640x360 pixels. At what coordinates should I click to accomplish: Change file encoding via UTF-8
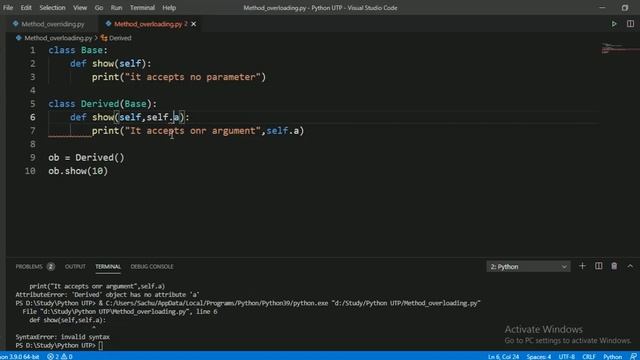click(x=567, y=356)
